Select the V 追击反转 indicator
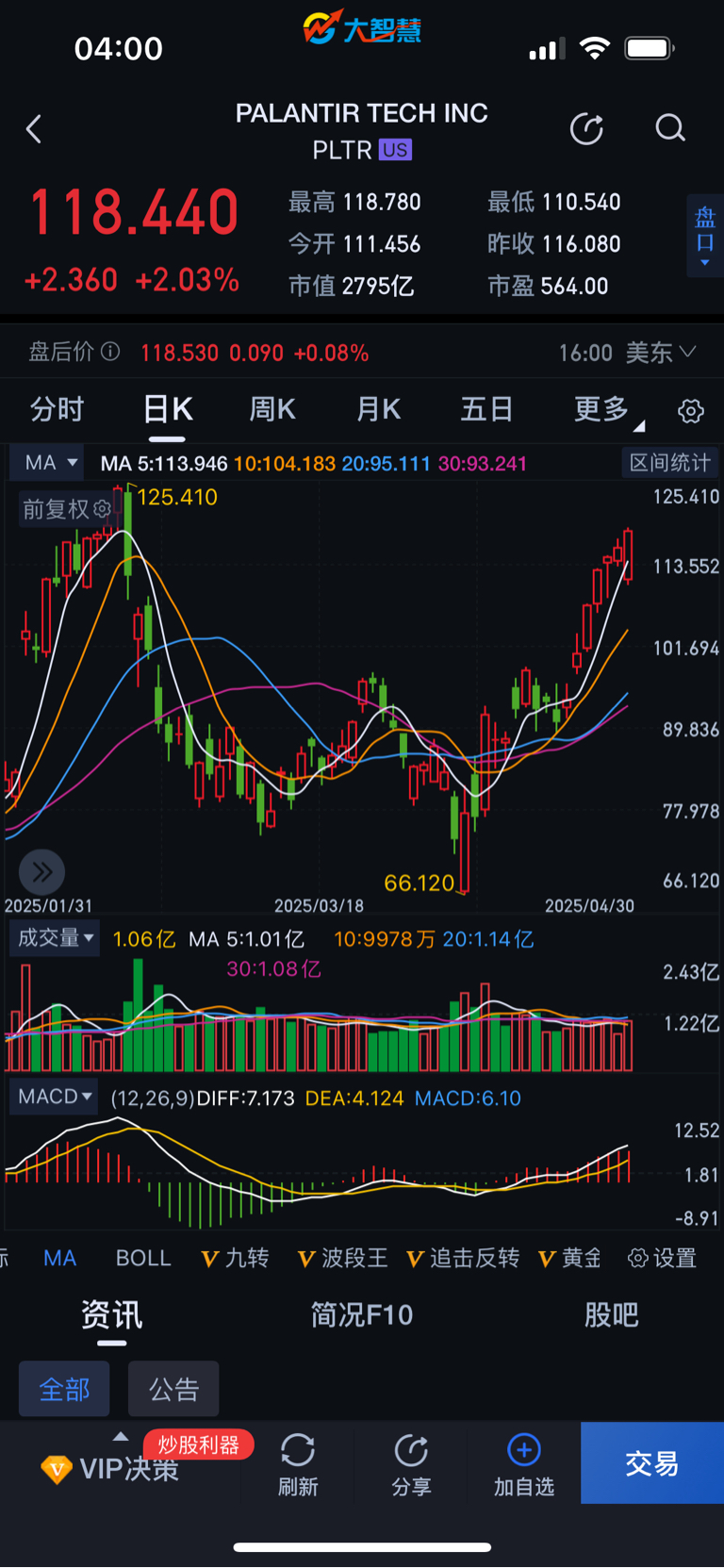Image resolution: width=724 pixels, height=1568 pixels. [463, 1258]
